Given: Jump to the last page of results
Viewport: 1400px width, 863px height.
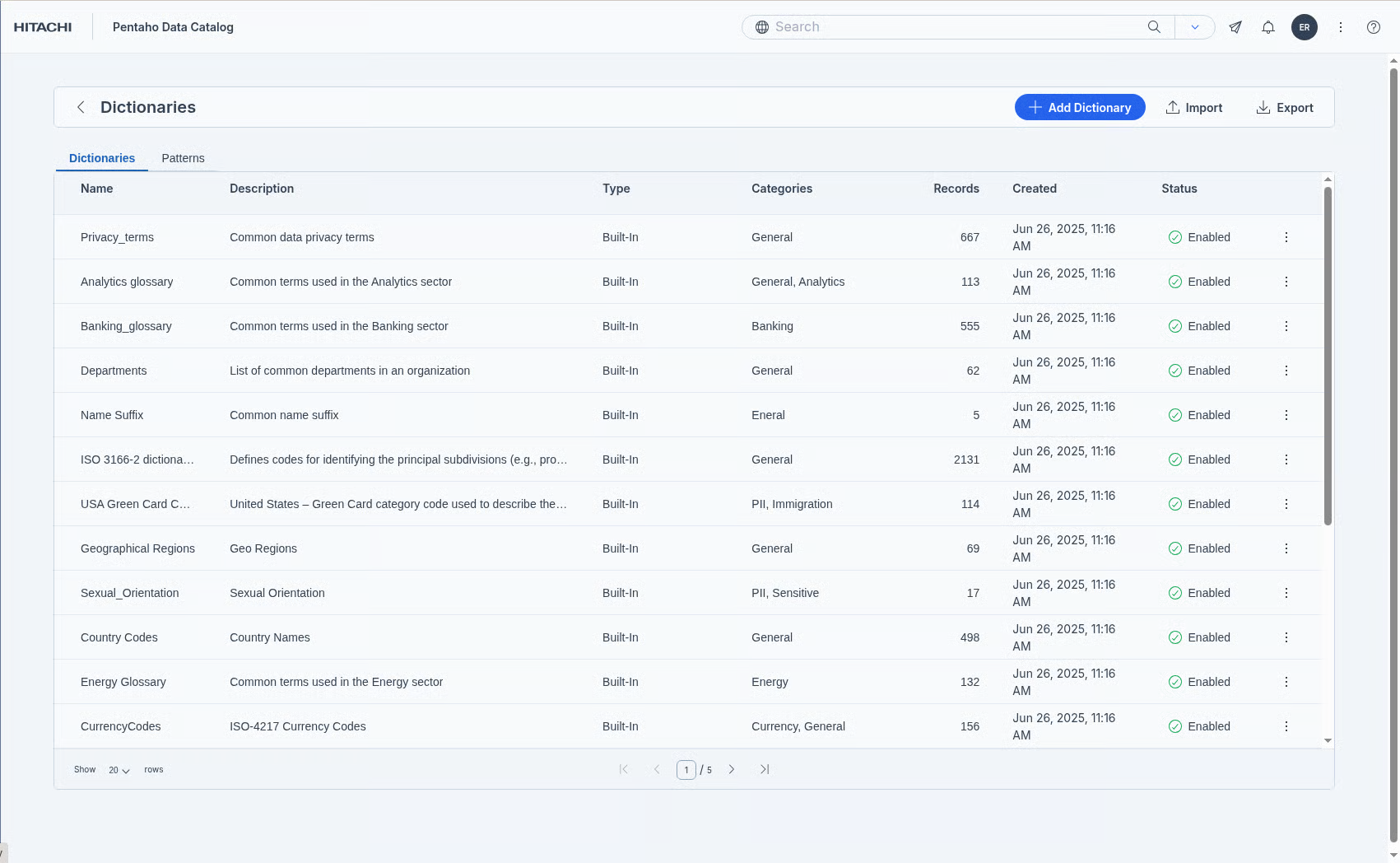Looking at the screenshot, I should pyautogui.click(x=765, y=769).
